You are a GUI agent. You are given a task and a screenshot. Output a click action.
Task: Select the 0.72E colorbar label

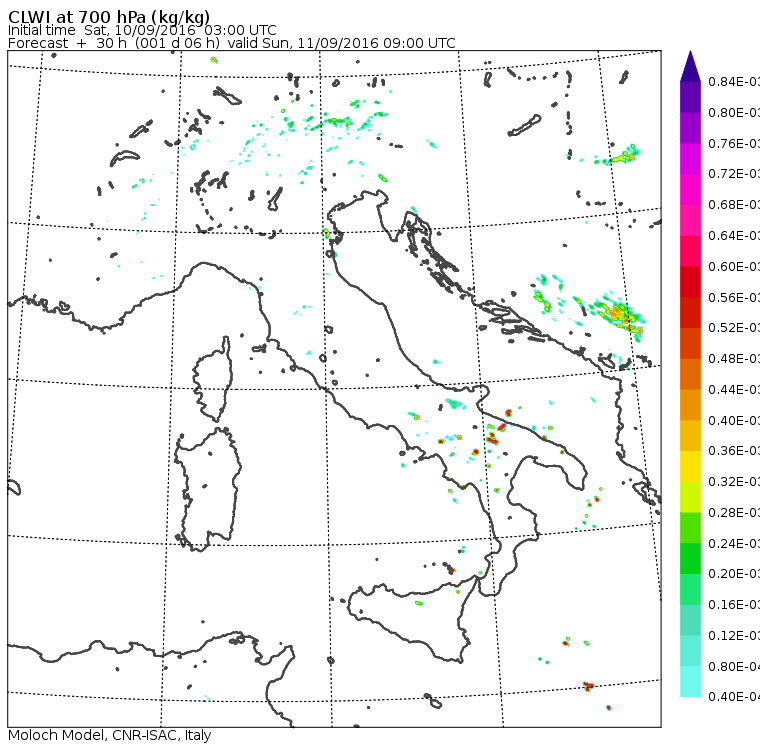click(x=734, y=174)
